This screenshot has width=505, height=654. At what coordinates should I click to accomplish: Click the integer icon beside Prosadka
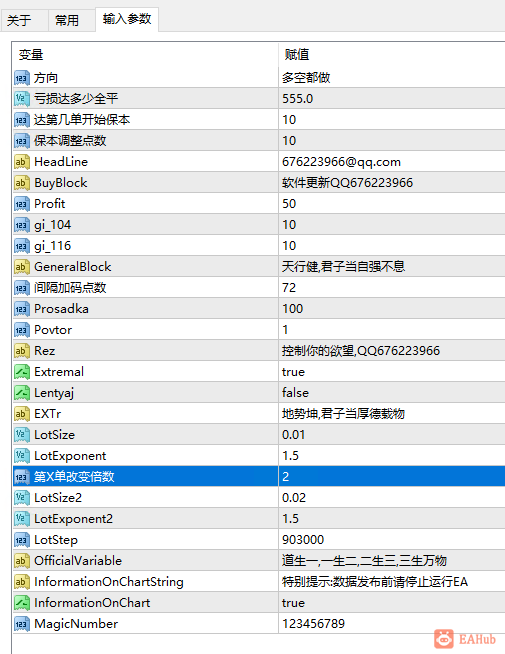point(22,309)
